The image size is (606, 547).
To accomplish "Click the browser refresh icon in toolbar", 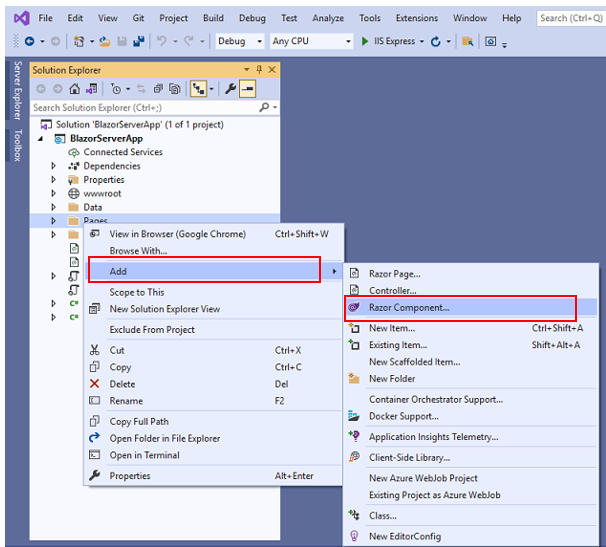I will 436,41.
